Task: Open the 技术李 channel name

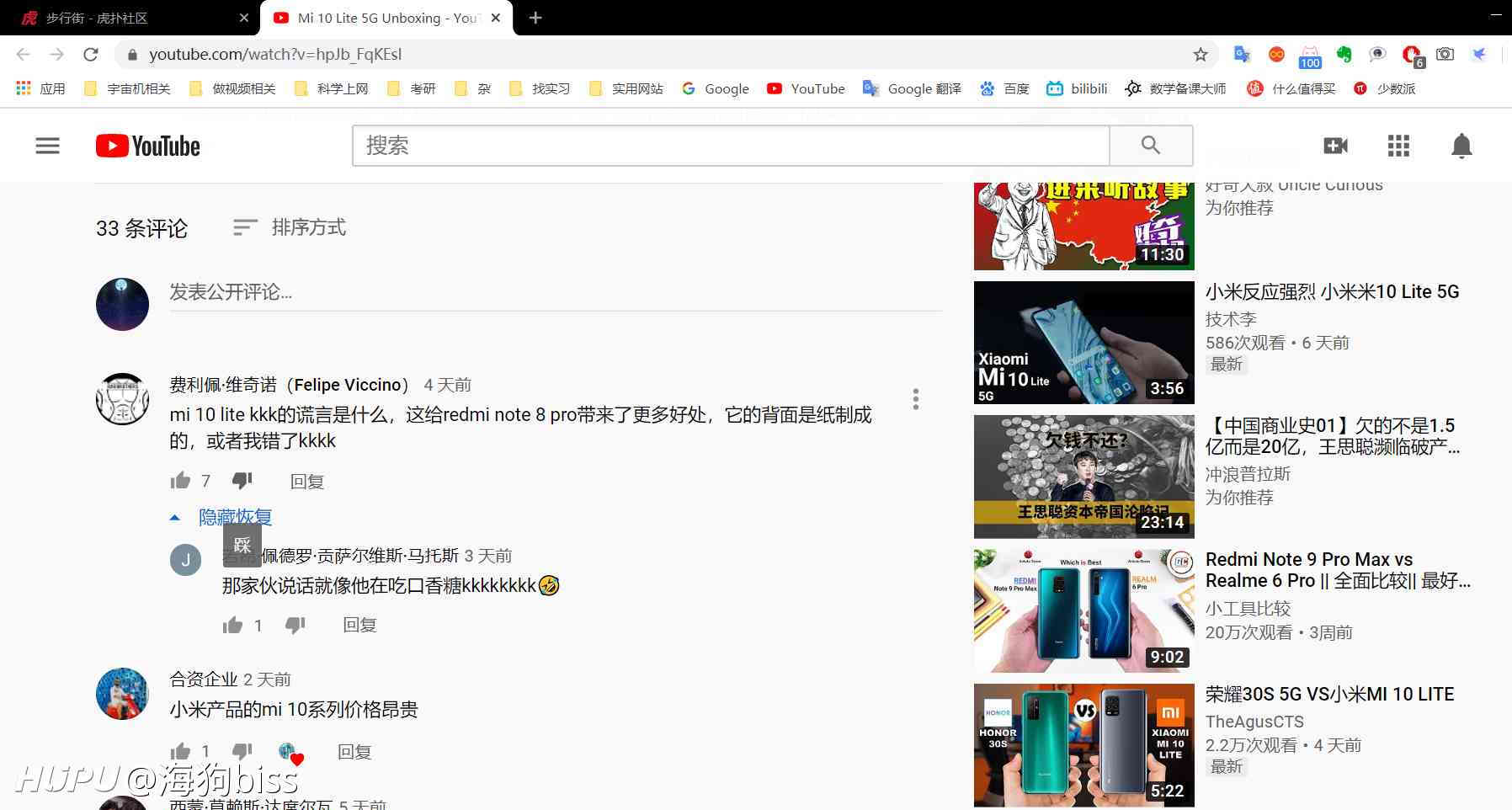Action: point(1231,319)
